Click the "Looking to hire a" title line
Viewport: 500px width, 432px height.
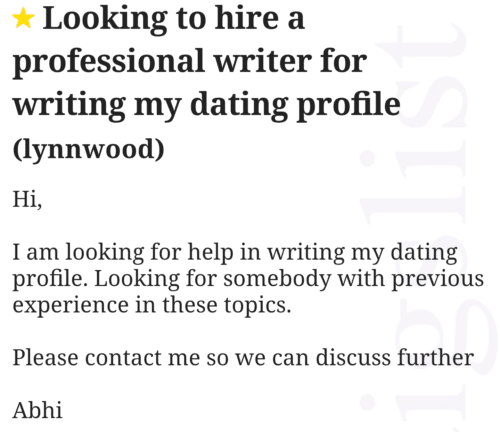click(x=174, y=19)
